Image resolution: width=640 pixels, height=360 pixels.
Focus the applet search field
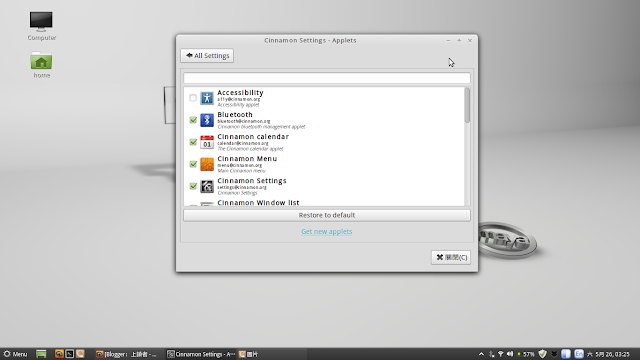coord(327,78)
